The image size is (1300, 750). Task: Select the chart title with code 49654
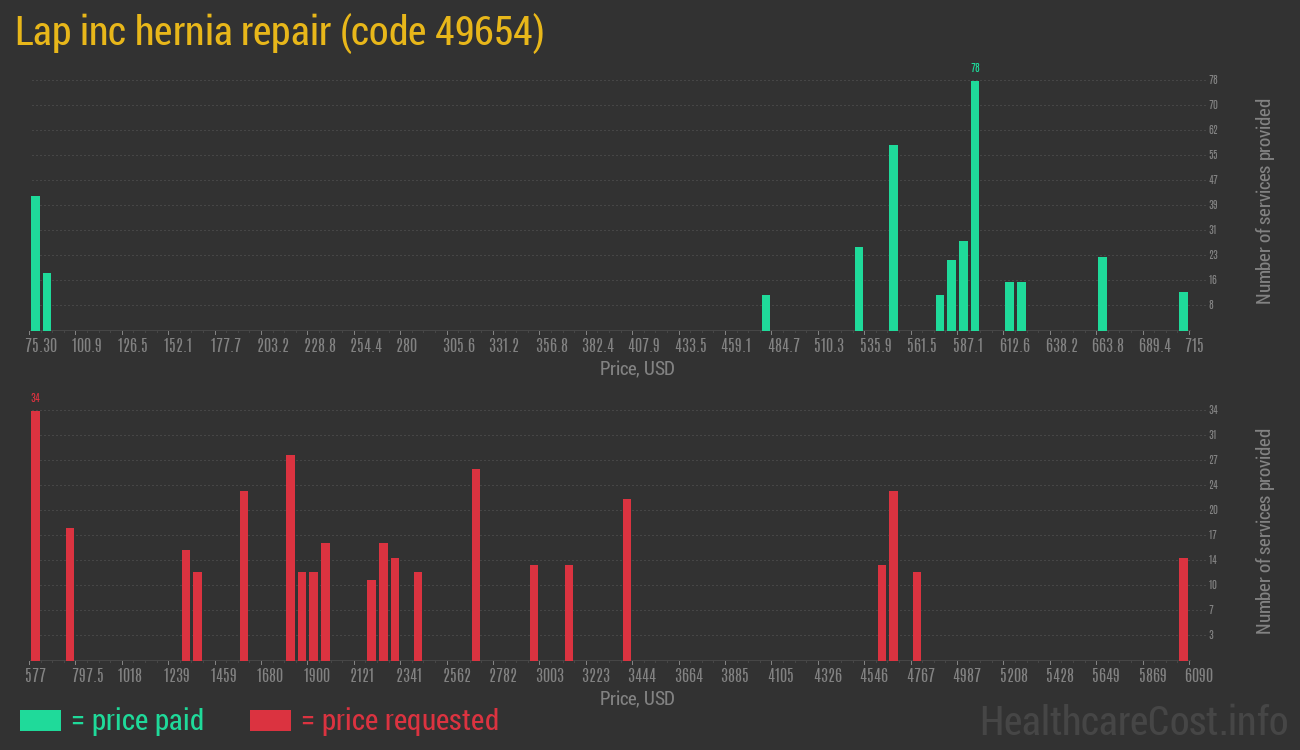[280, 32]
